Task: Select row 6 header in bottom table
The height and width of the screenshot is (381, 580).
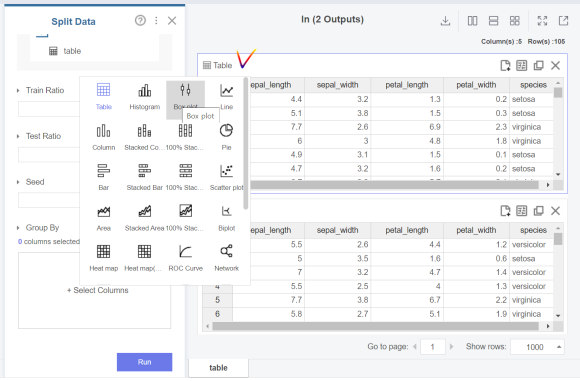Action: click(218, 314)
